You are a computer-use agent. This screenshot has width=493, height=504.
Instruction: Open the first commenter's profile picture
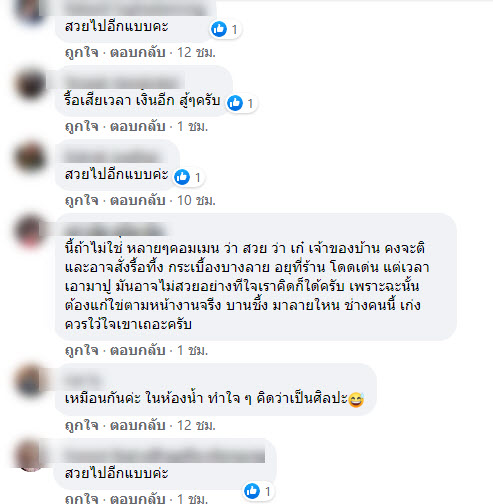point(30,10)
